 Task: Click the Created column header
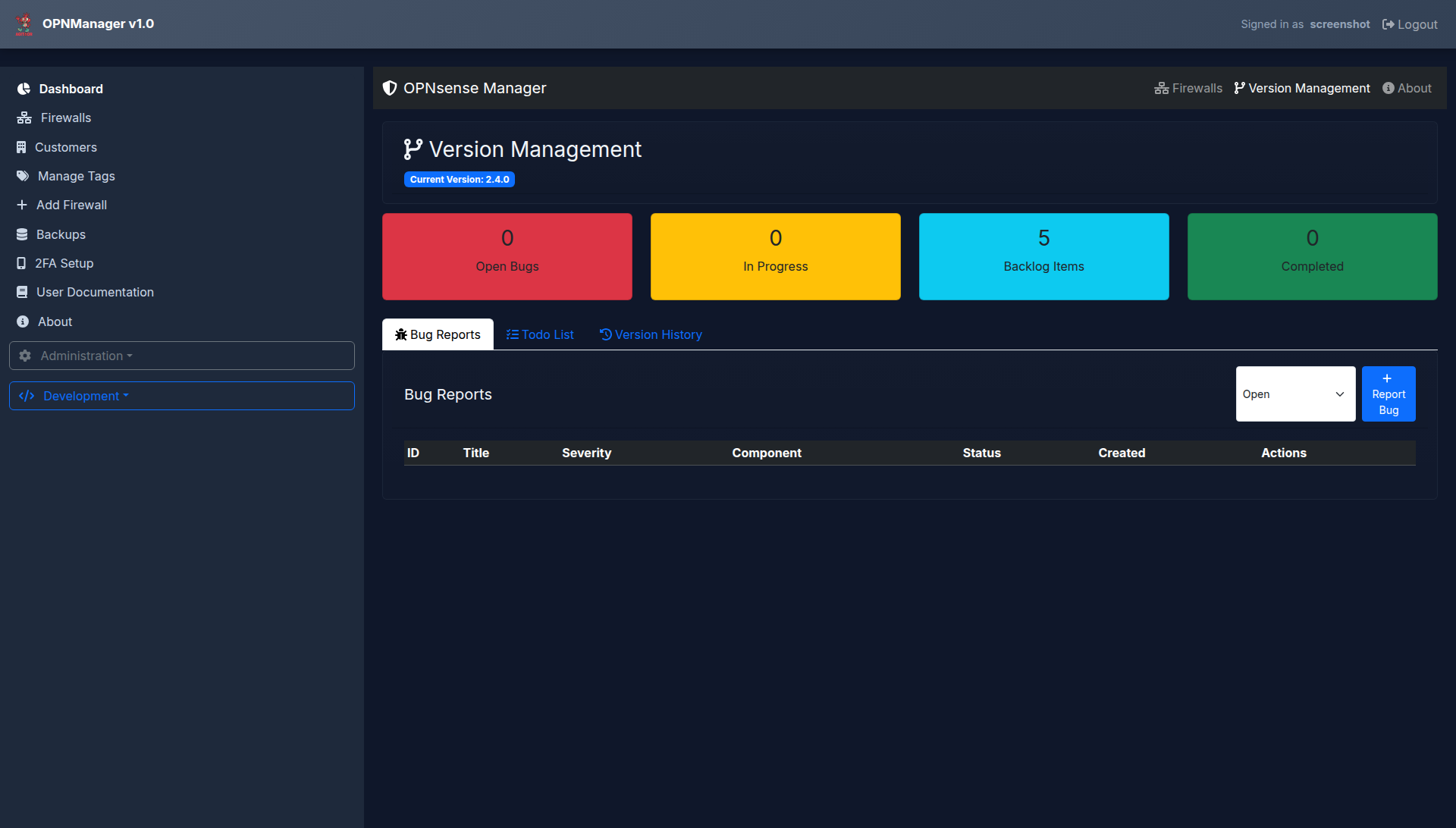pos(1122,453)
